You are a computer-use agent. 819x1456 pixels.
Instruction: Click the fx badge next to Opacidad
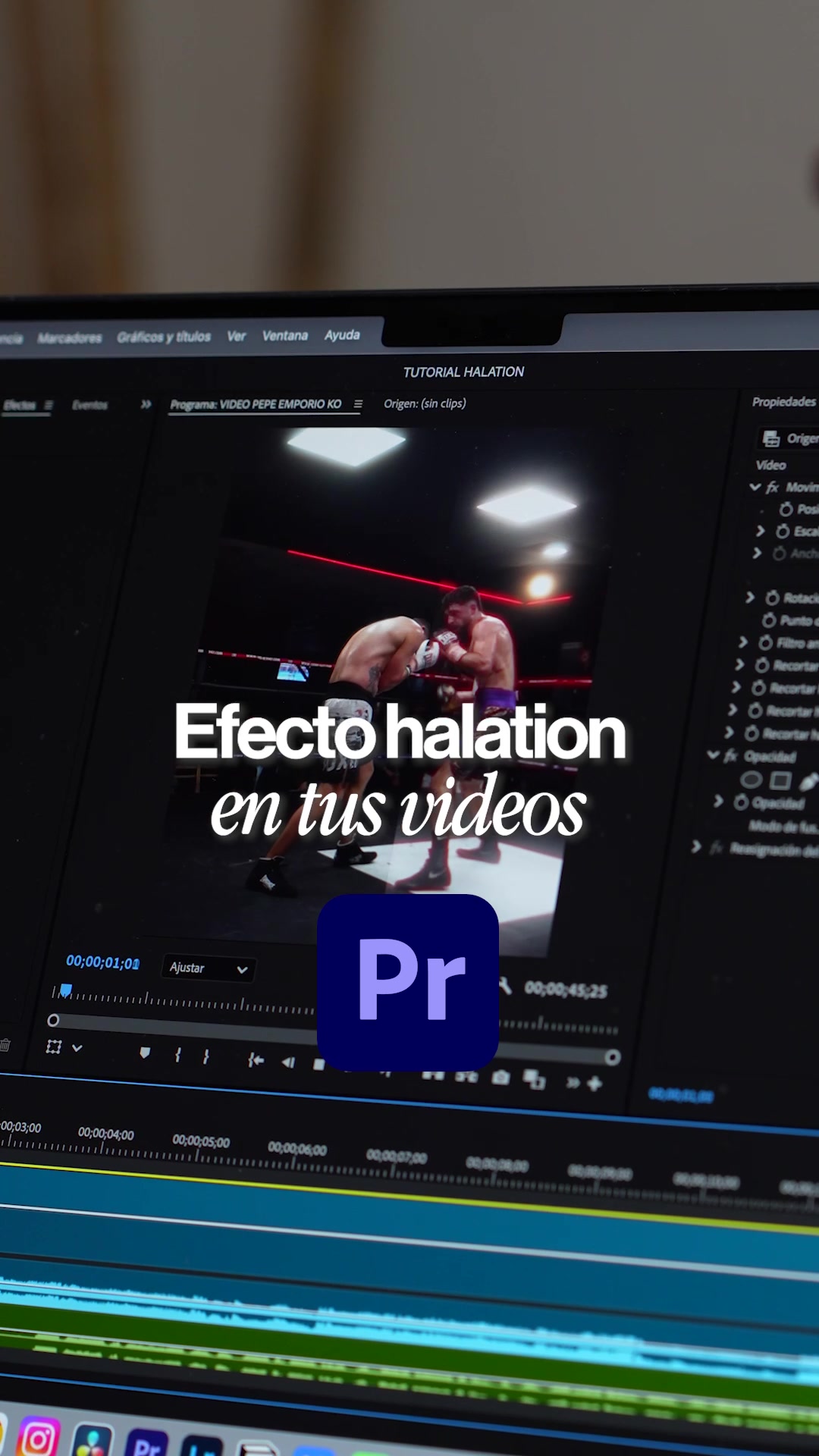731,755
